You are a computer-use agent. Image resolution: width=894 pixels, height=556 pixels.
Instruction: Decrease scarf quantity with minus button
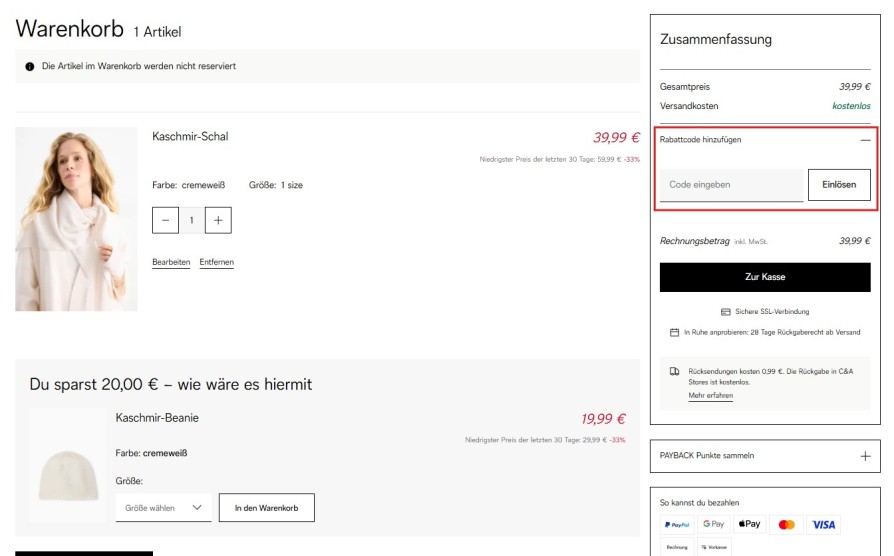pyautogui.click(x=166, y=220)
